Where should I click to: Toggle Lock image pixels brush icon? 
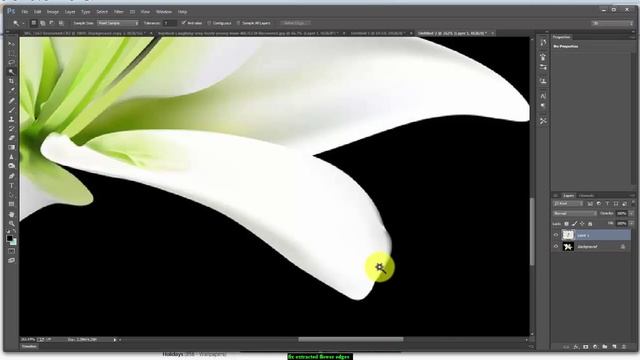pyautogui.click(x=574, y=224)
